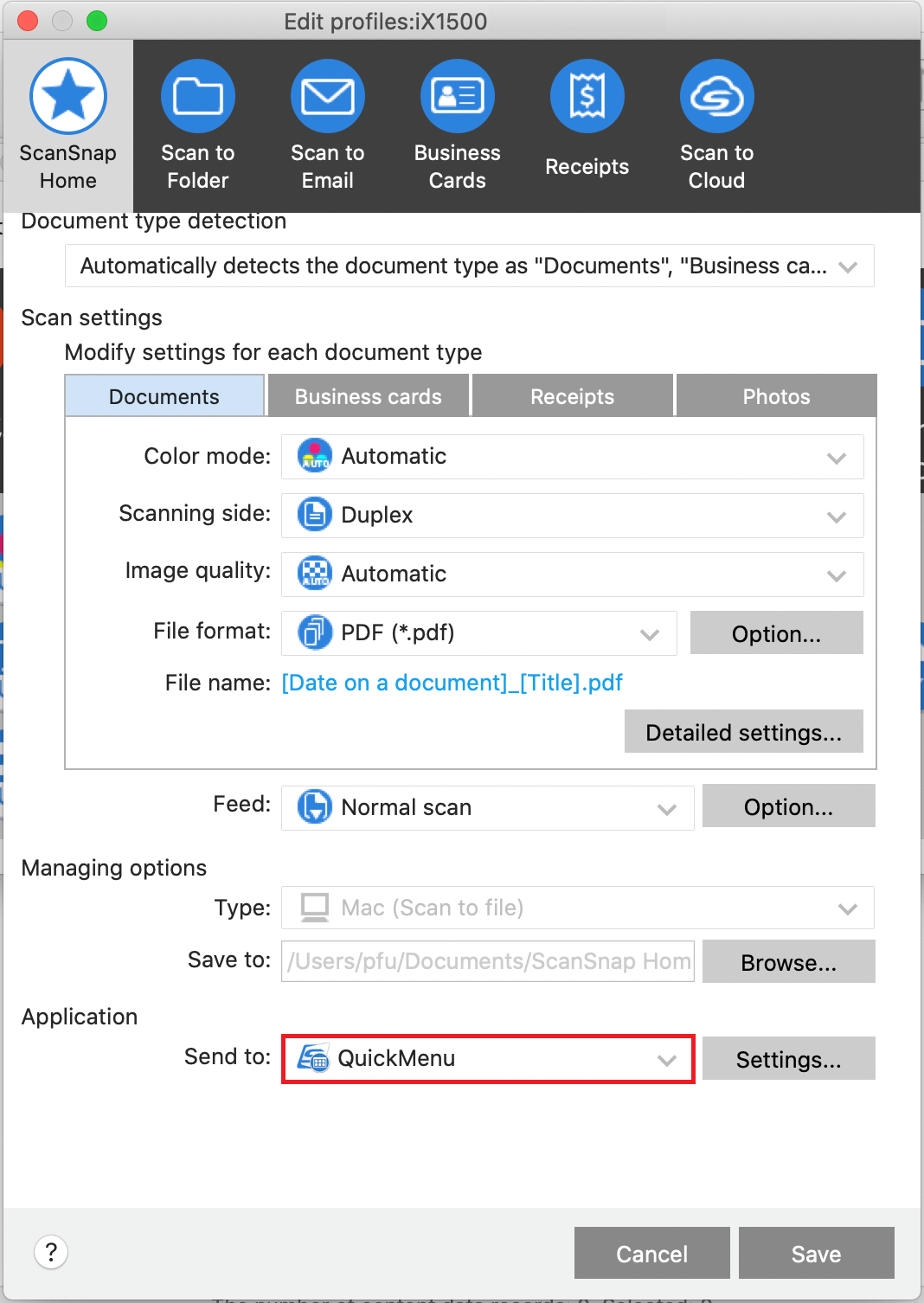Screen dimensions: 924x1303
Task: Open the managing options Type dropdown
Action: (x=578, y=908)
